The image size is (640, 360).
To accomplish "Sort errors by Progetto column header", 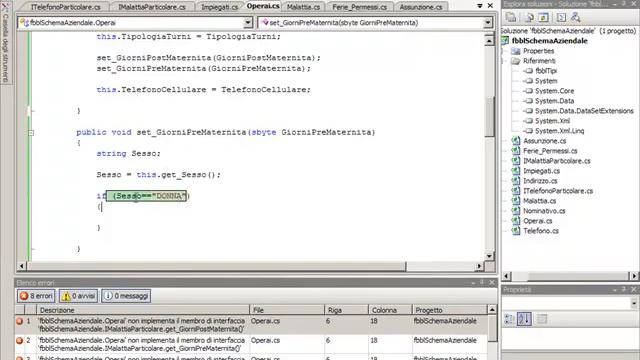I will (x=449, y=310).
